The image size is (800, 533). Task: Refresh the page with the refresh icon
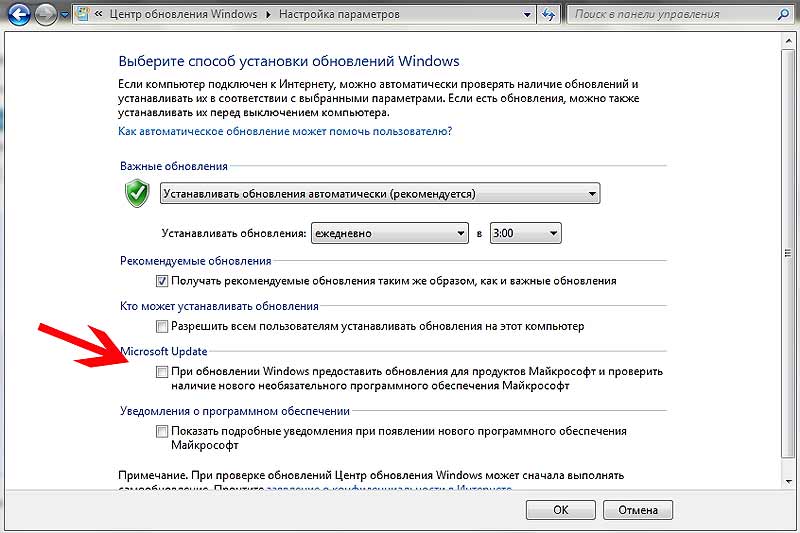tap(548, 15)
